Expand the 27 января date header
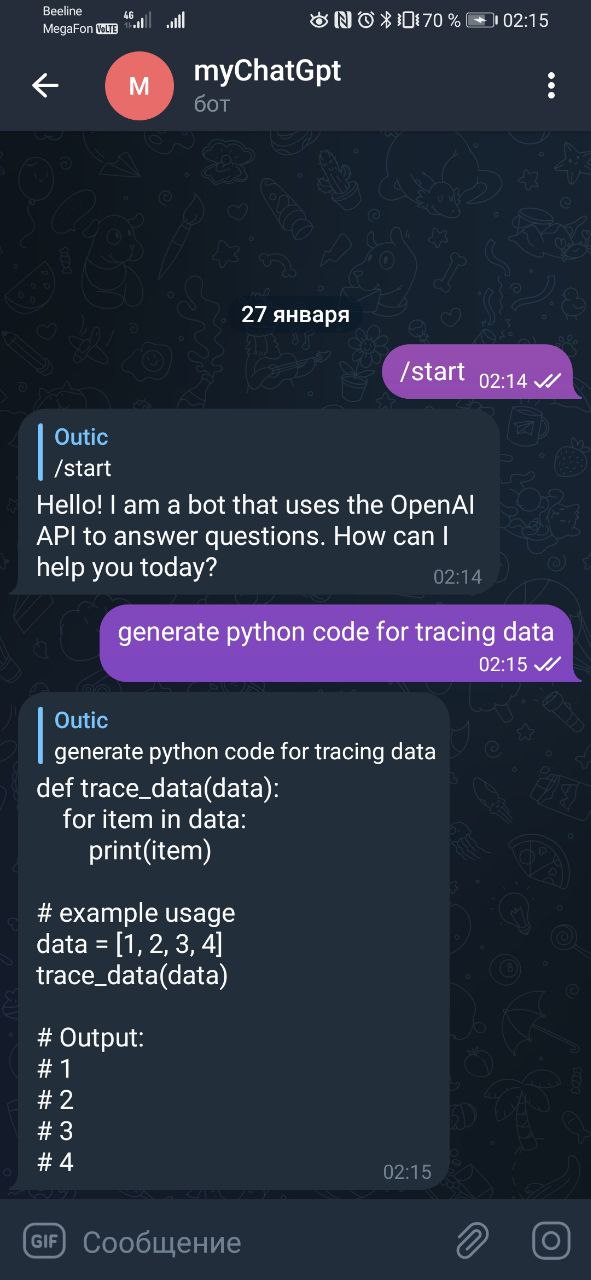Screen dimensions: 591x1280 pos(295,313)
